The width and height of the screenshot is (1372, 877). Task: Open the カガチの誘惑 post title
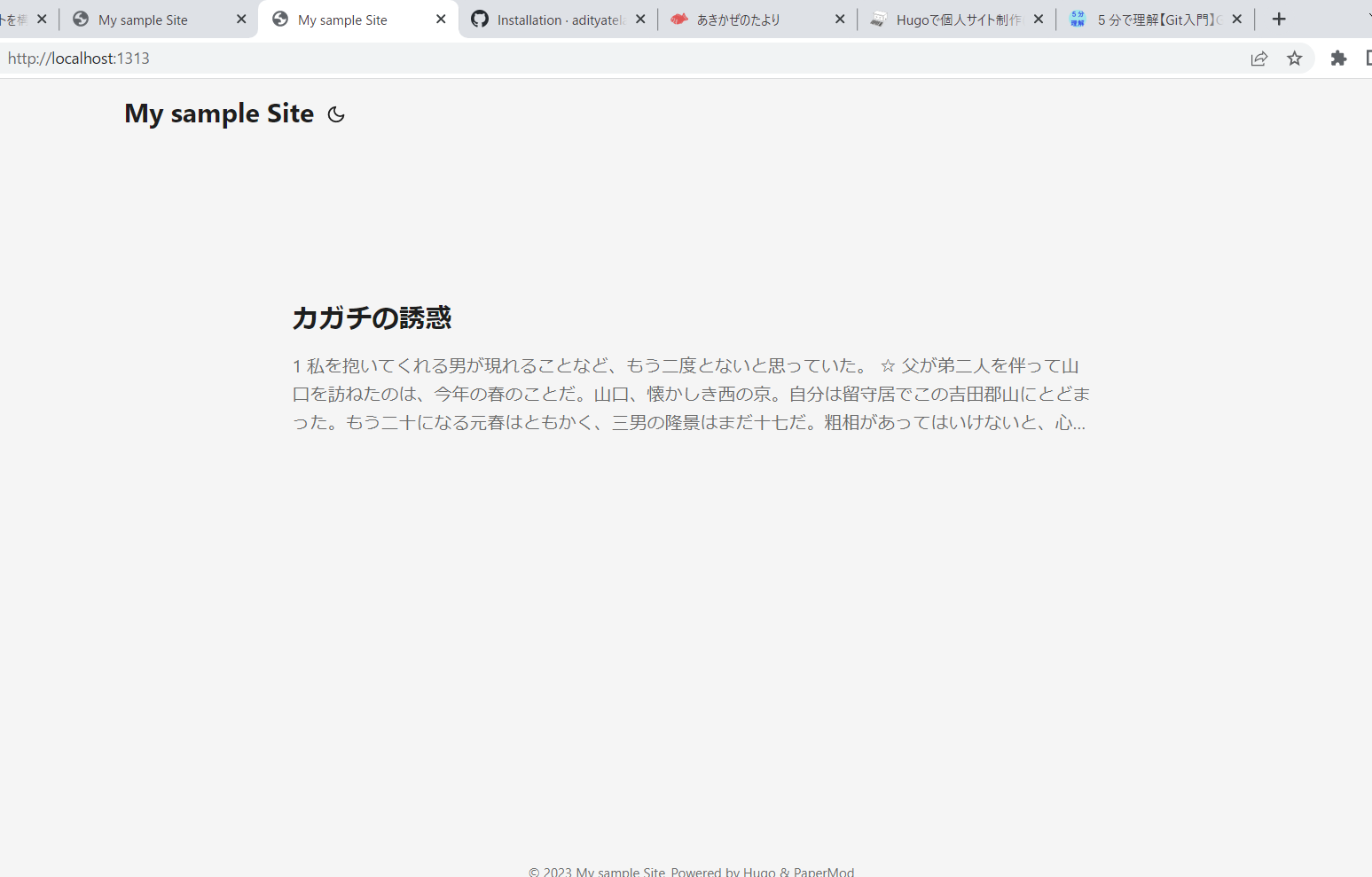coord(372,317)
